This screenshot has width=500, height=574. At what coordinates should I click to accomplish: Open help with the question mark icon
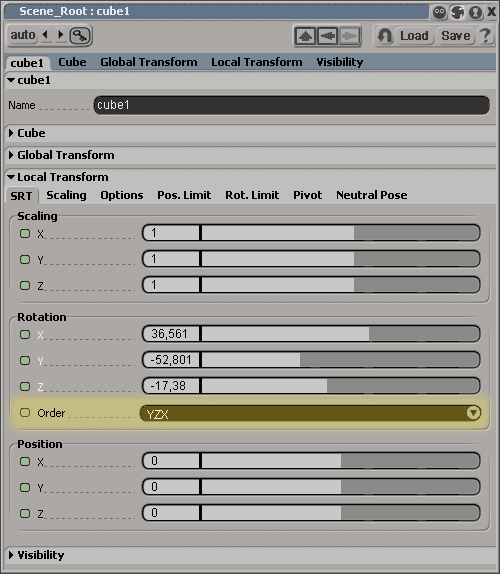point(485,36)
